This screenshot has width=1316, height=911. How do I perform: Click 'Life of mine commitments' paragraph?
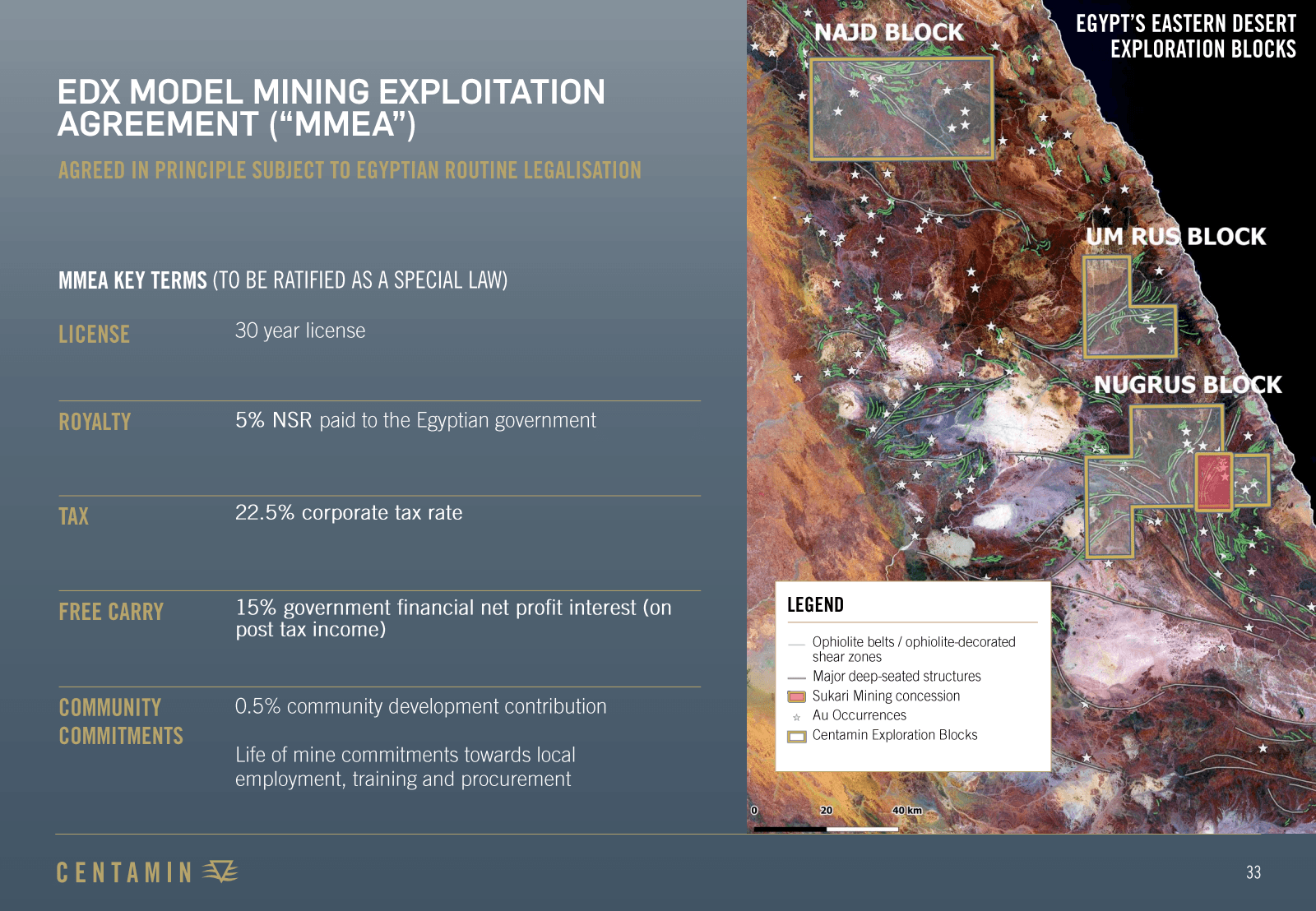click(405, 767)
